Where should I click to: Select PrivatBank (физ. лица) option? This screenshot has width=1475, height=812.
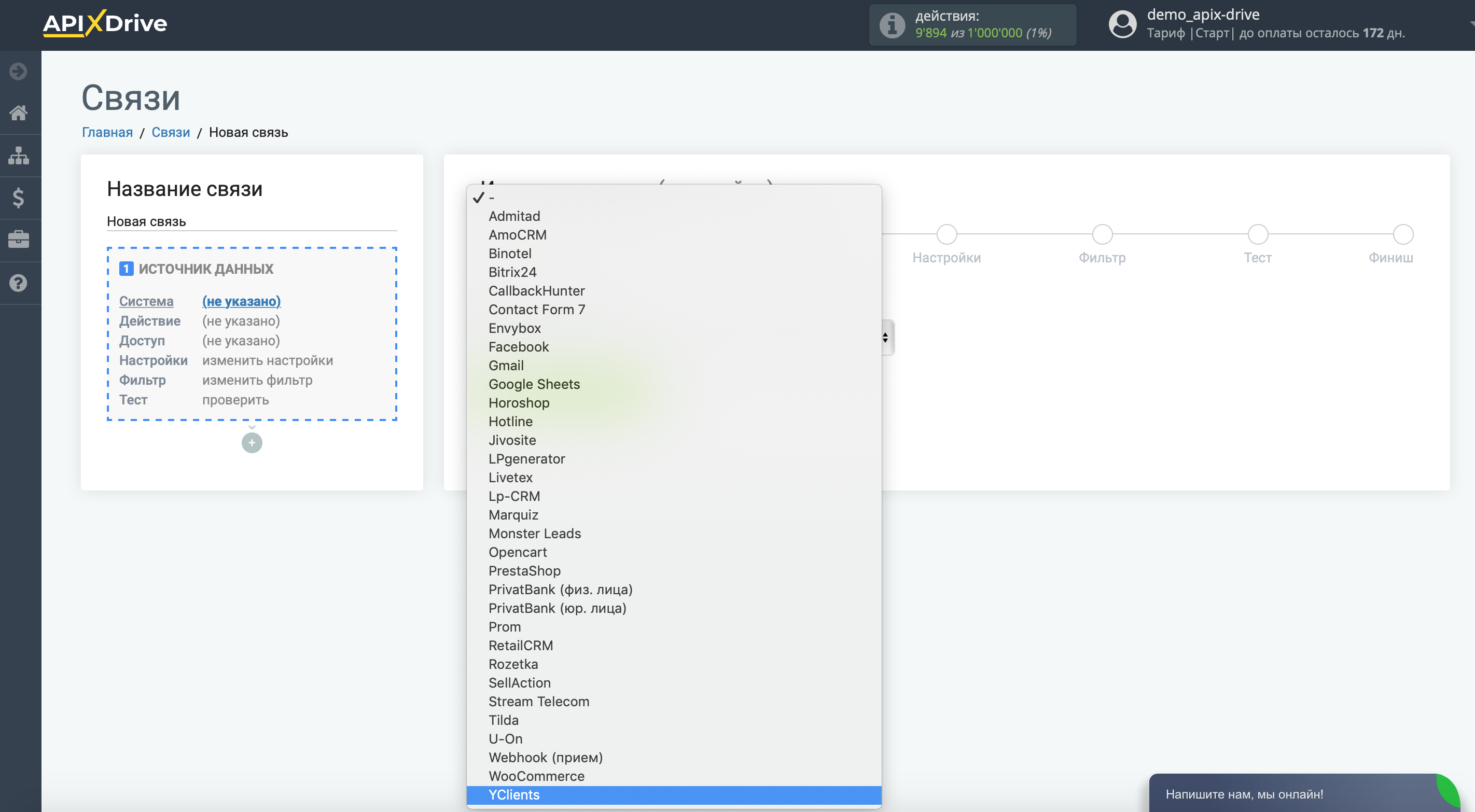(674, 590)
